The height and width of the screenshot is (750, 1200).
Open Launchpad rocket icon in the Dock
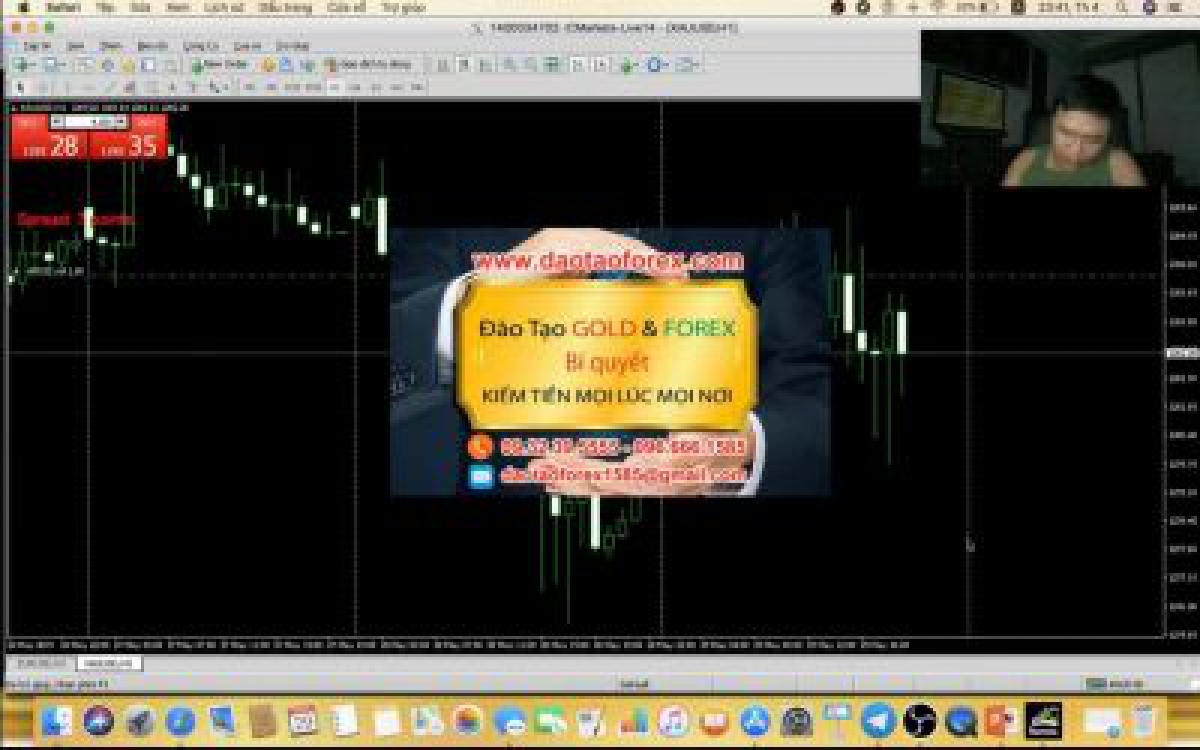click(x=140, y=720)
